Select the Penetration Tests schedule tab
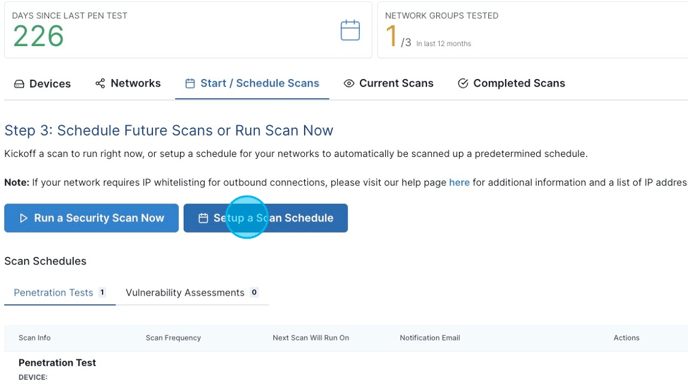 [x=60, y=293]
